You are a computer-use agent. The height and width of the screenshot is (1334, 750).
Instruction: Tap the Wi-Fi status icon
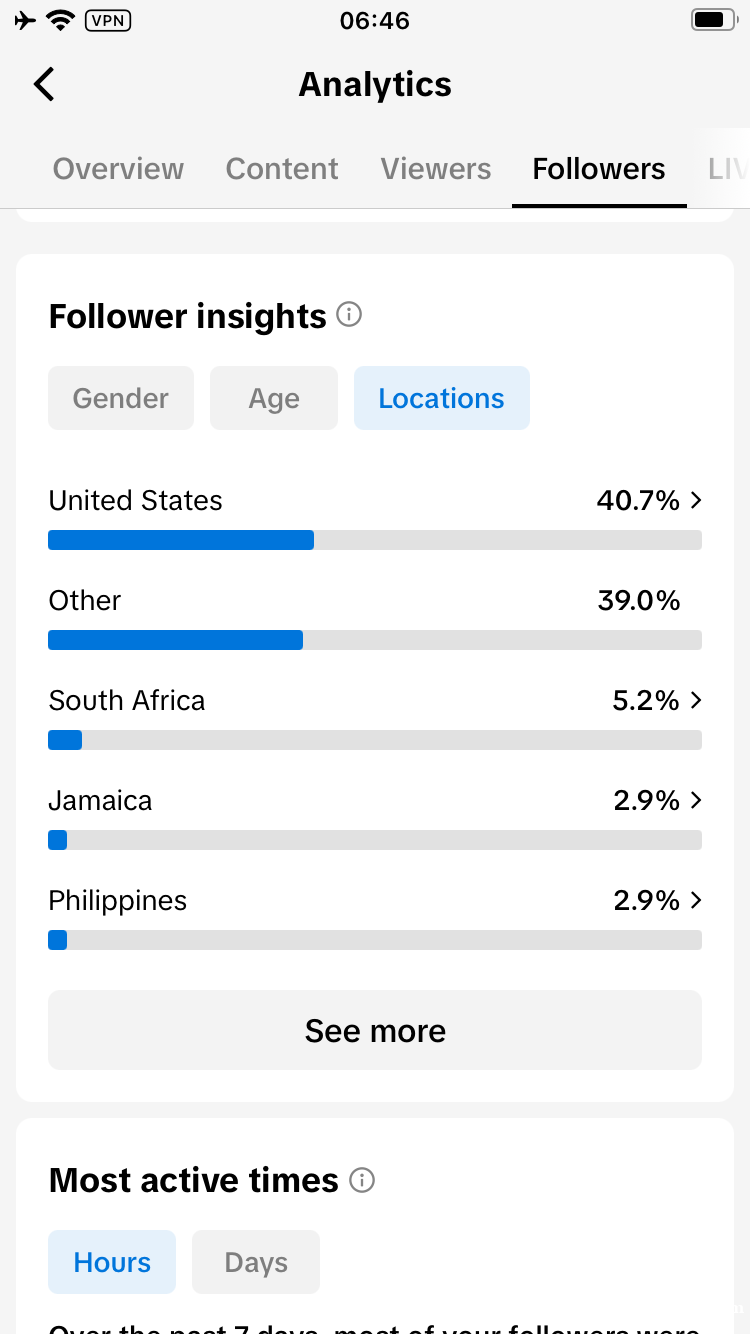coord(62,20)
